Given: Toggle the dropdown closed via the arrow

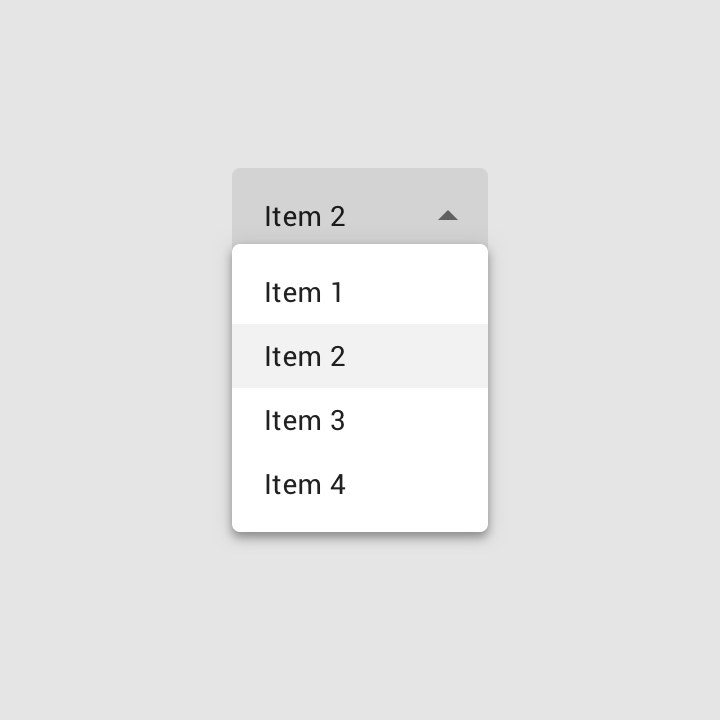Looking at the screenshot, I should pos(448,215).
